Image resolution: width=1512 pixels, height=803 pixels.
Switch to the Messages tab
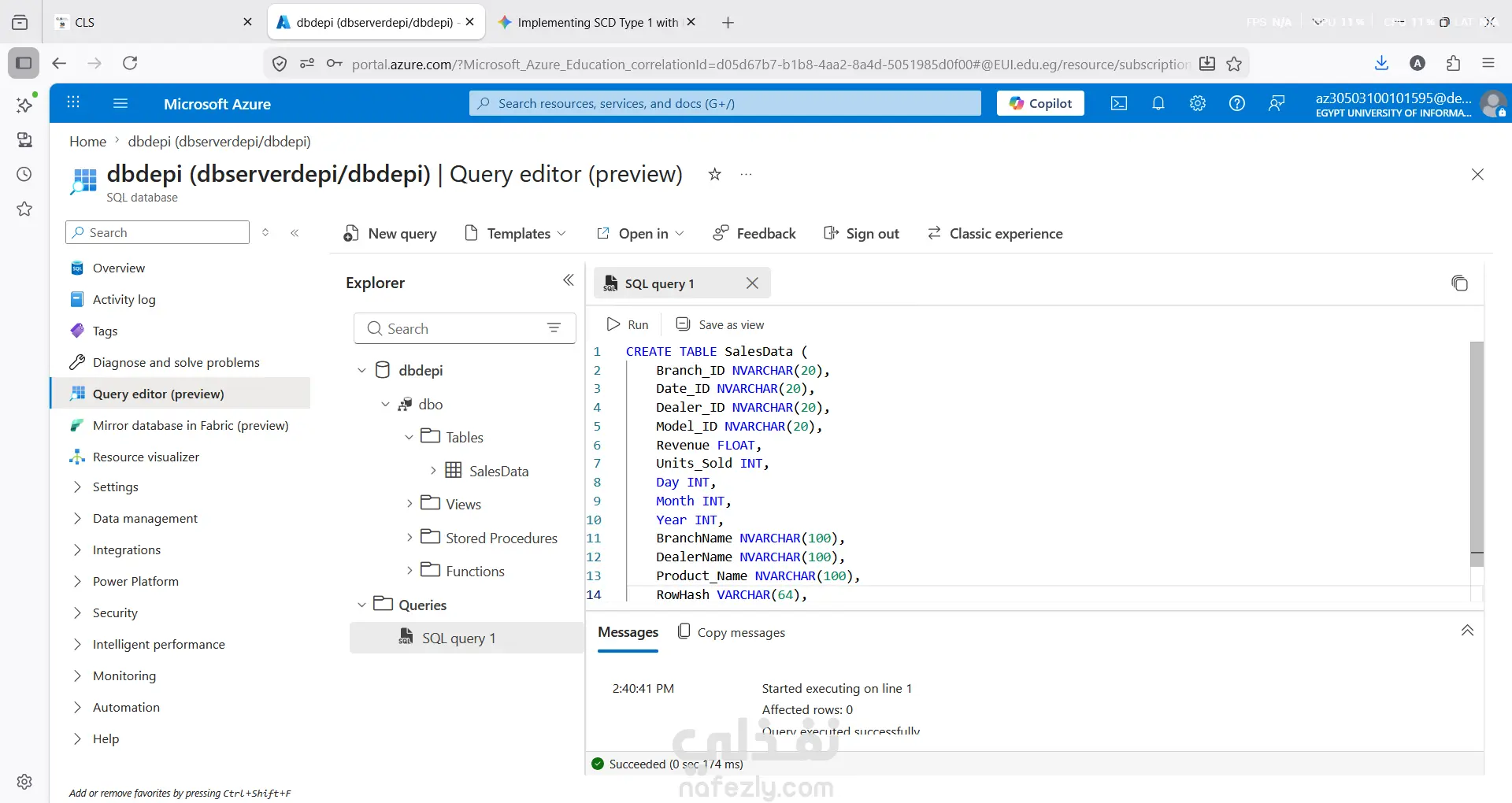click(x=628, y=632)
